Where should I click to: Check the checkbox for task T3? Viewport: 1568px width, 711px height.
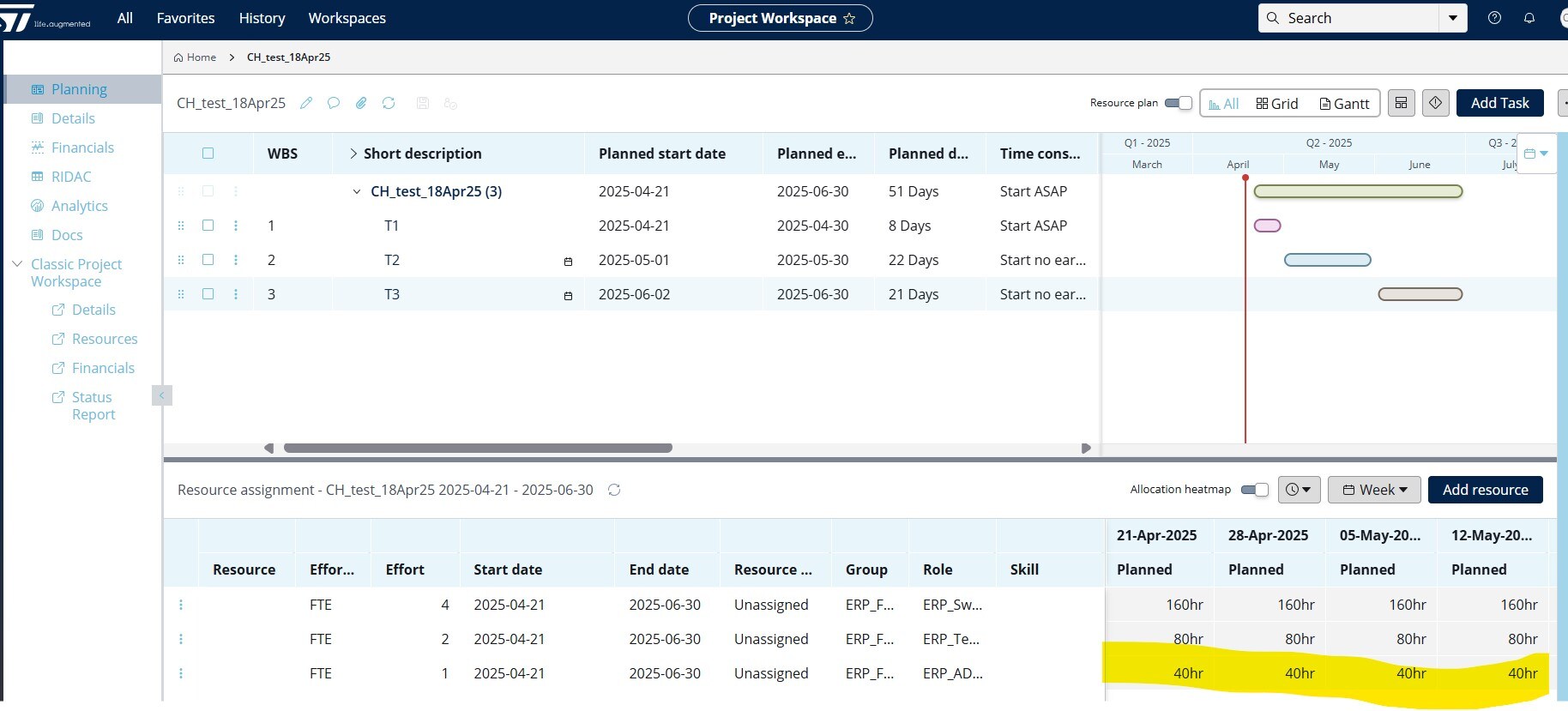(x=208, y=293)
